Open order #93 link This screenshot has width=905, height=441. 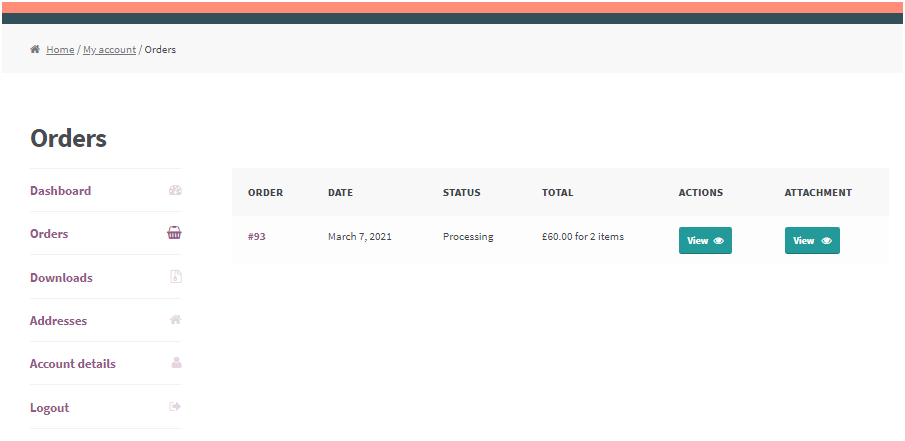click(x=257, y=237)
